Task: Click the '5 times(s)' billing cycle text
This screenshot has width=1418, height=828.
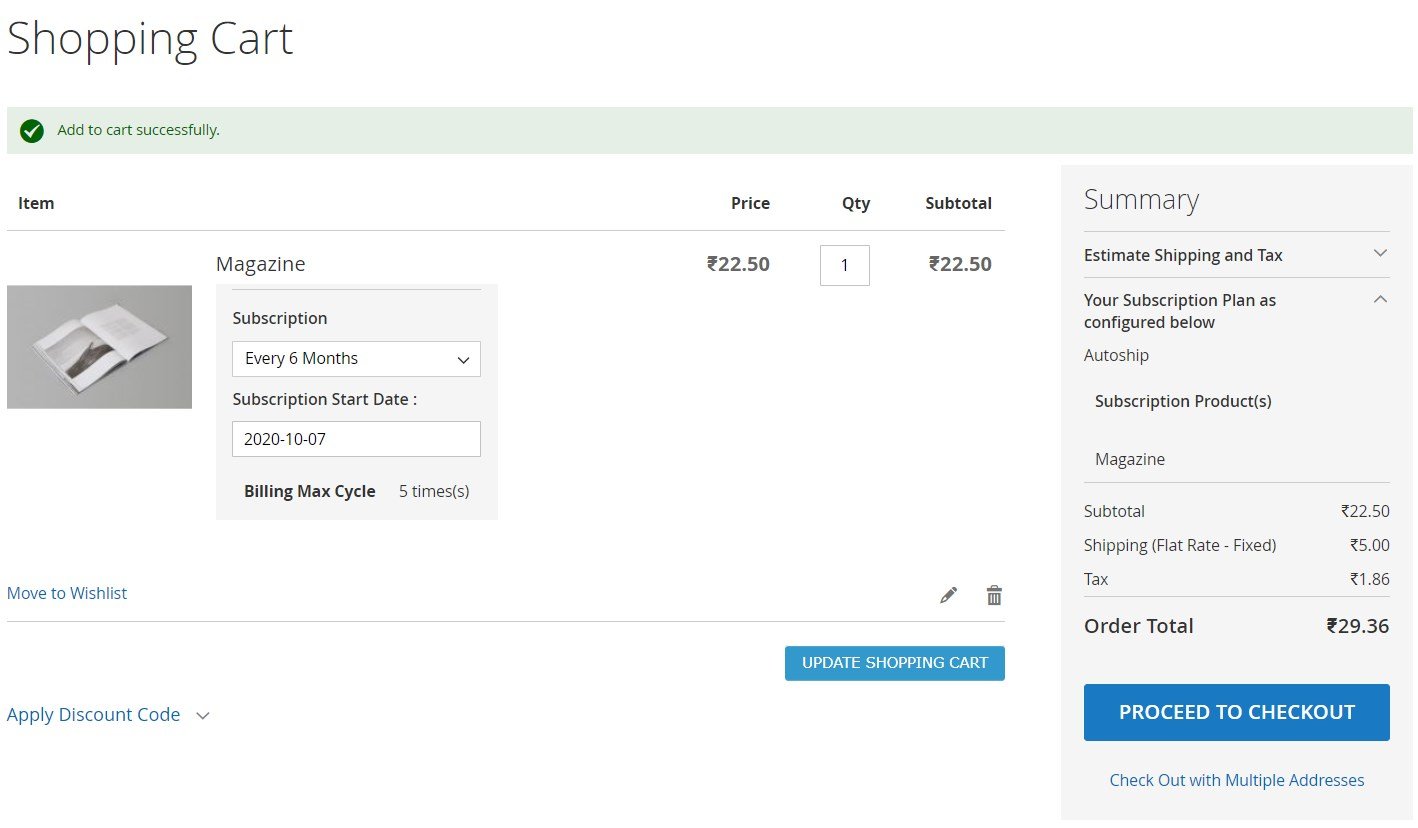Action: pos(434,491)
